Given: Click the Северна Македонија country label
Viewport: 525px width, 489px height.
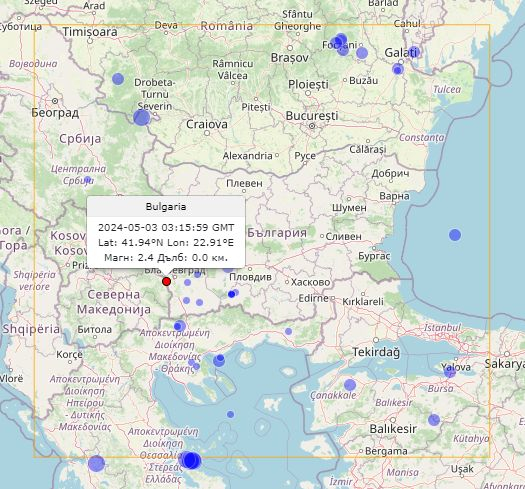Looking at the screenshot, I should [114, 302].
